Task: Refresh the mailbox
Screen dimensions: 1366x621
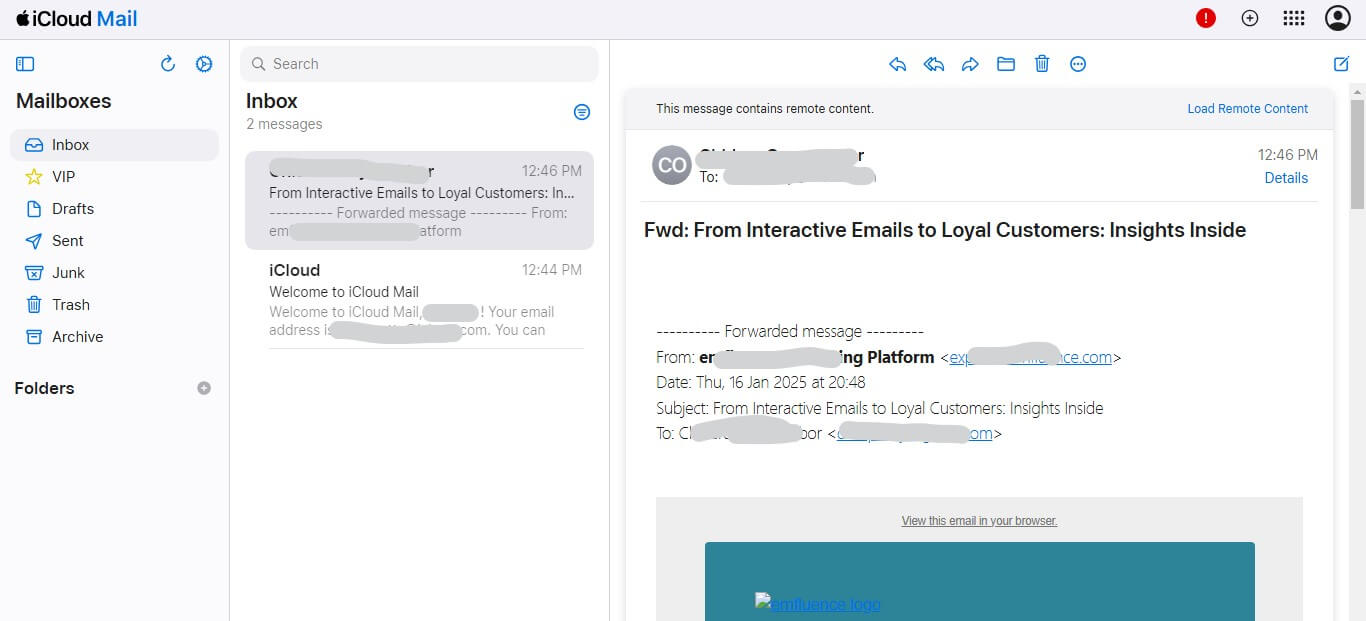Action: coord(168,63)
